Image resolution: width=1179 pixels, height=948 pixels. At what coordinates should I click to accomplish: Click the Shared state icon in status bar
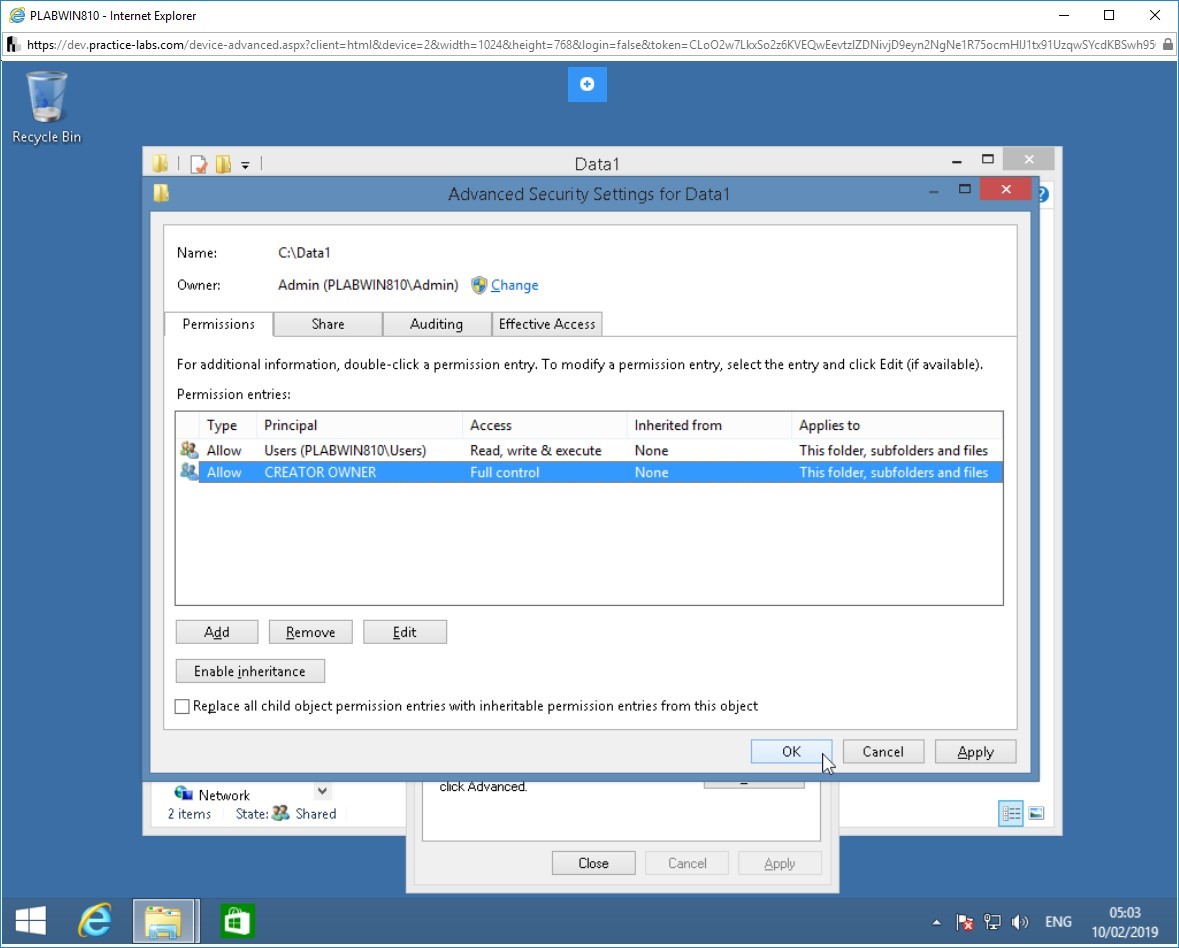pyautogui.click(x=280, y=813)
